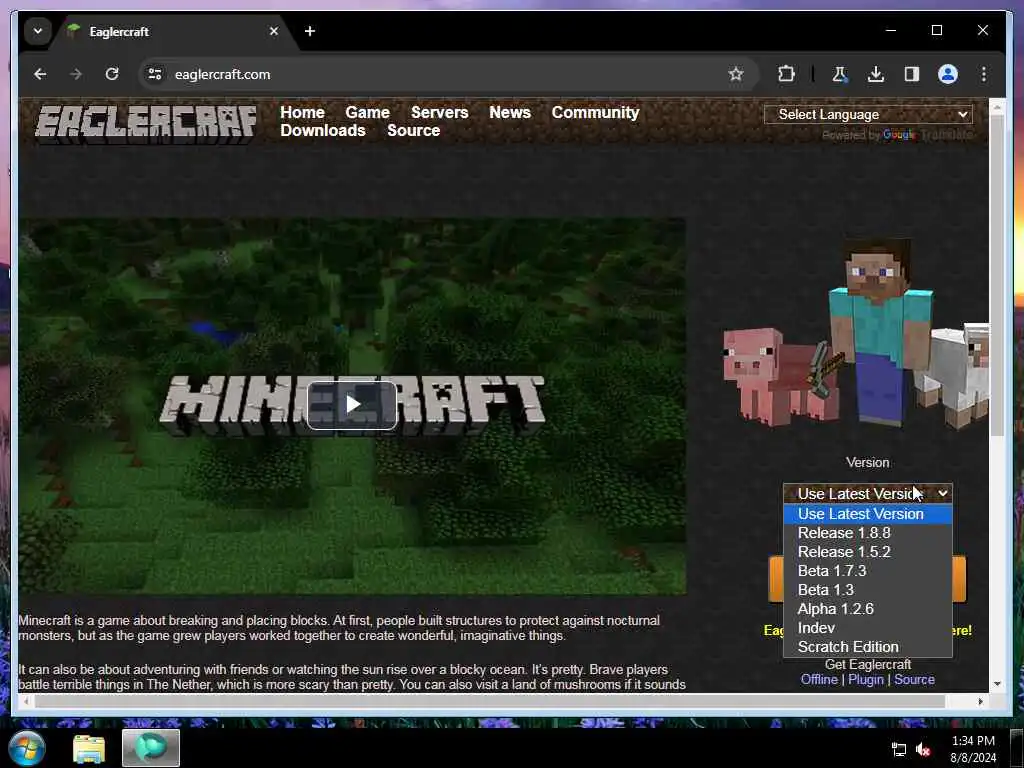Open the Extensions puzzle icon
The image size is (1024, 768).
tap(786, 74)
